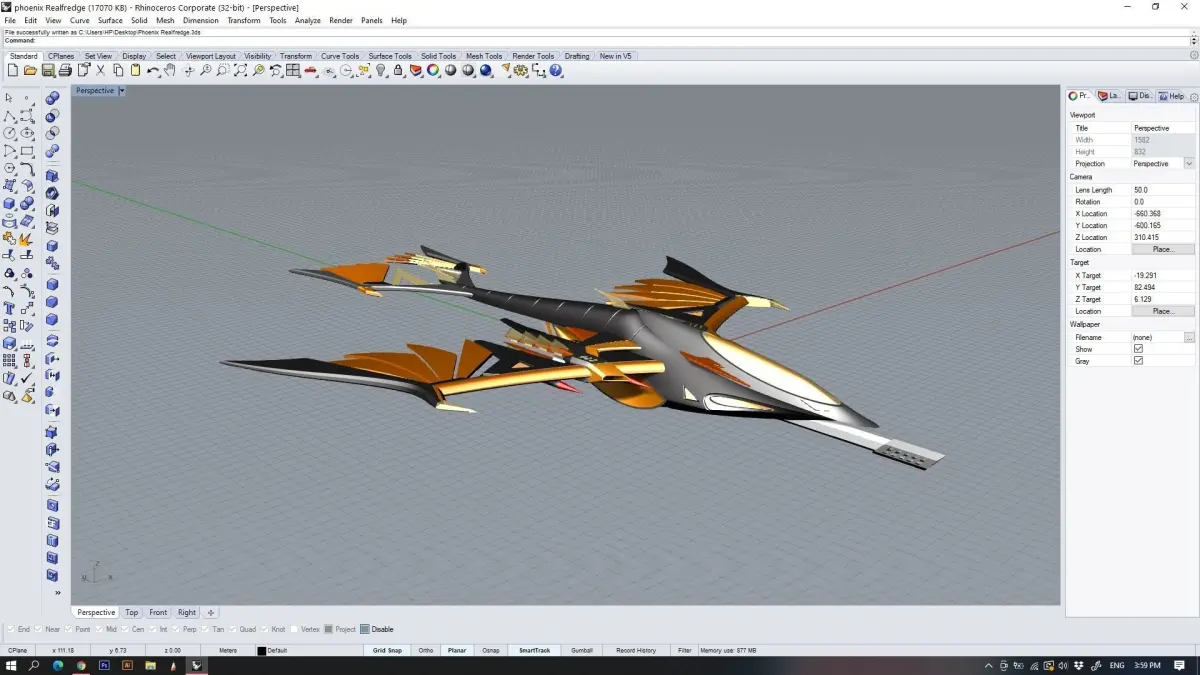Open the Windows Start menu
This screenshot has height=675, width=1200.
tap(11, 665)
